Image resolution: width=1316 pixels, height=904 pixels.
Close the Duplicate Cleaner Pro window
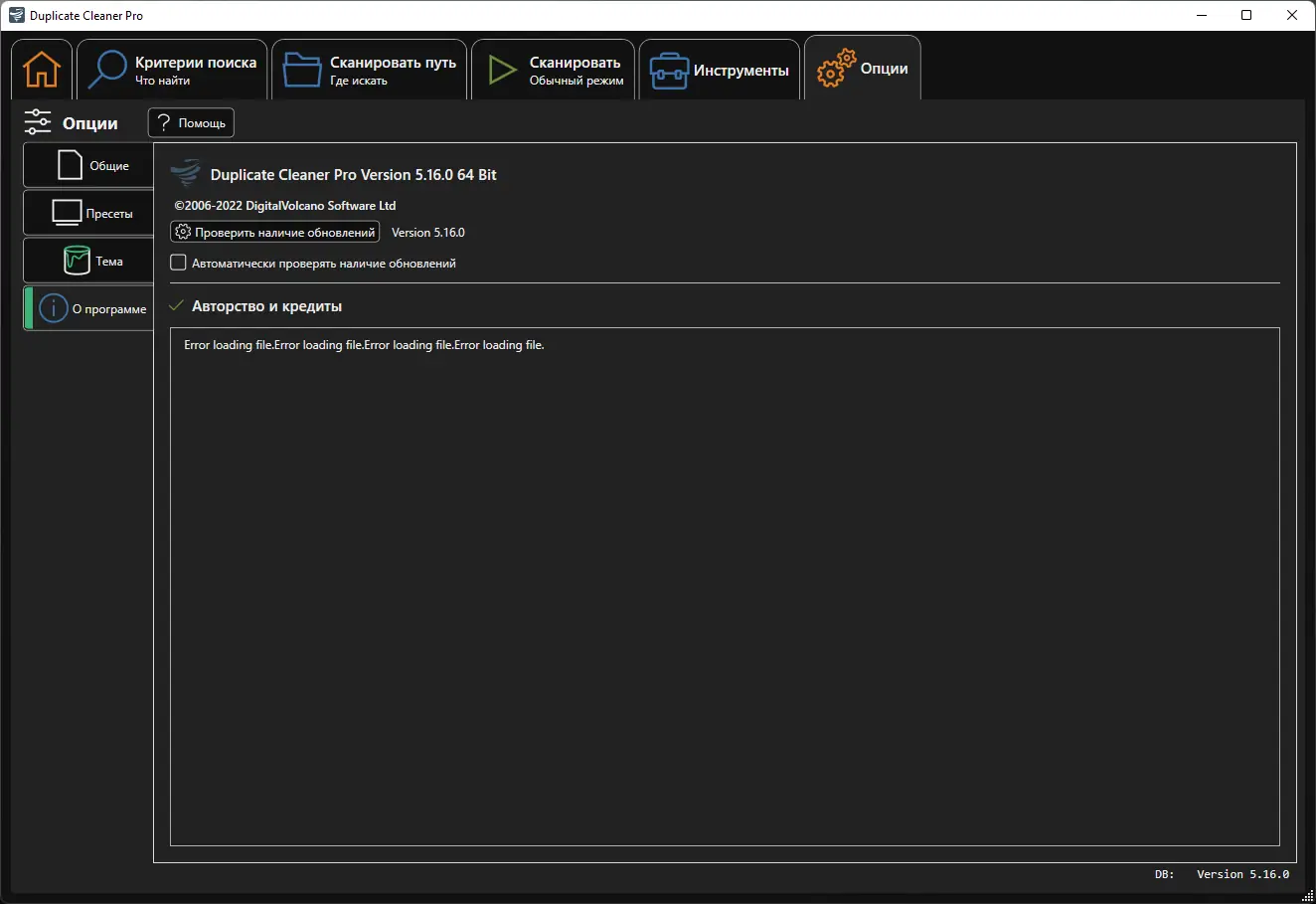1292,15
